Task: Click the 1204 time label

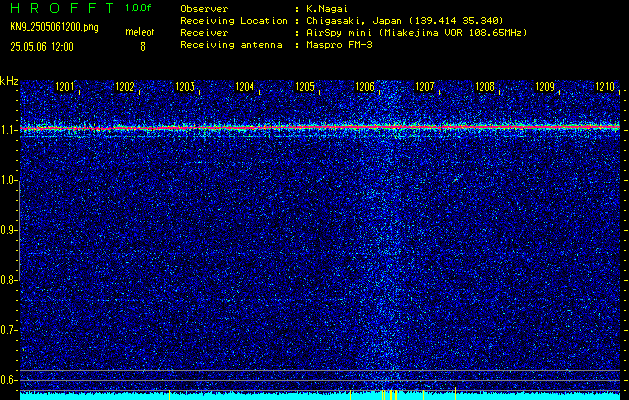Action: [x=244, y=86]
